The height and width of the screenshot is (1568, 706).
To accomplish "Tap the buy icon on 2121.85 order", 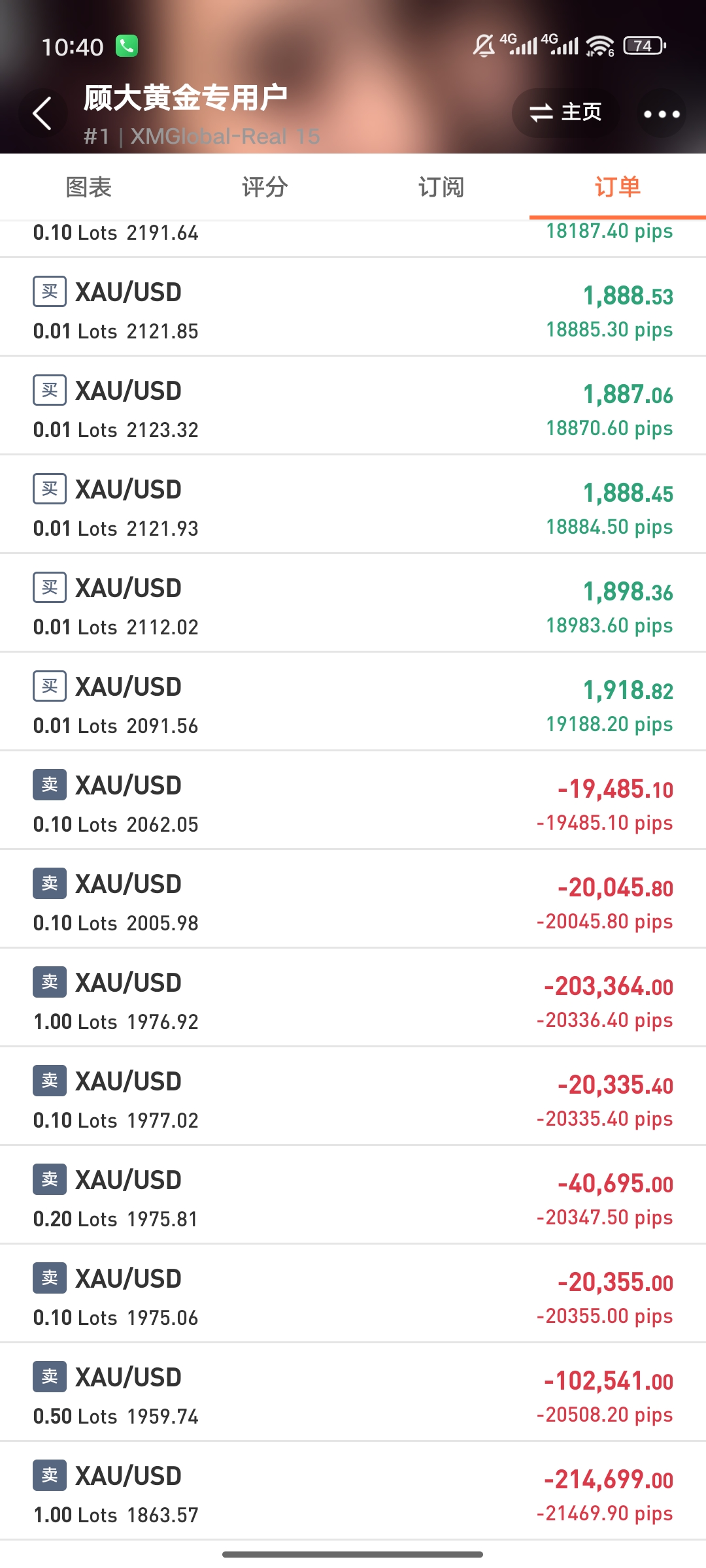I will click(50, 292).
